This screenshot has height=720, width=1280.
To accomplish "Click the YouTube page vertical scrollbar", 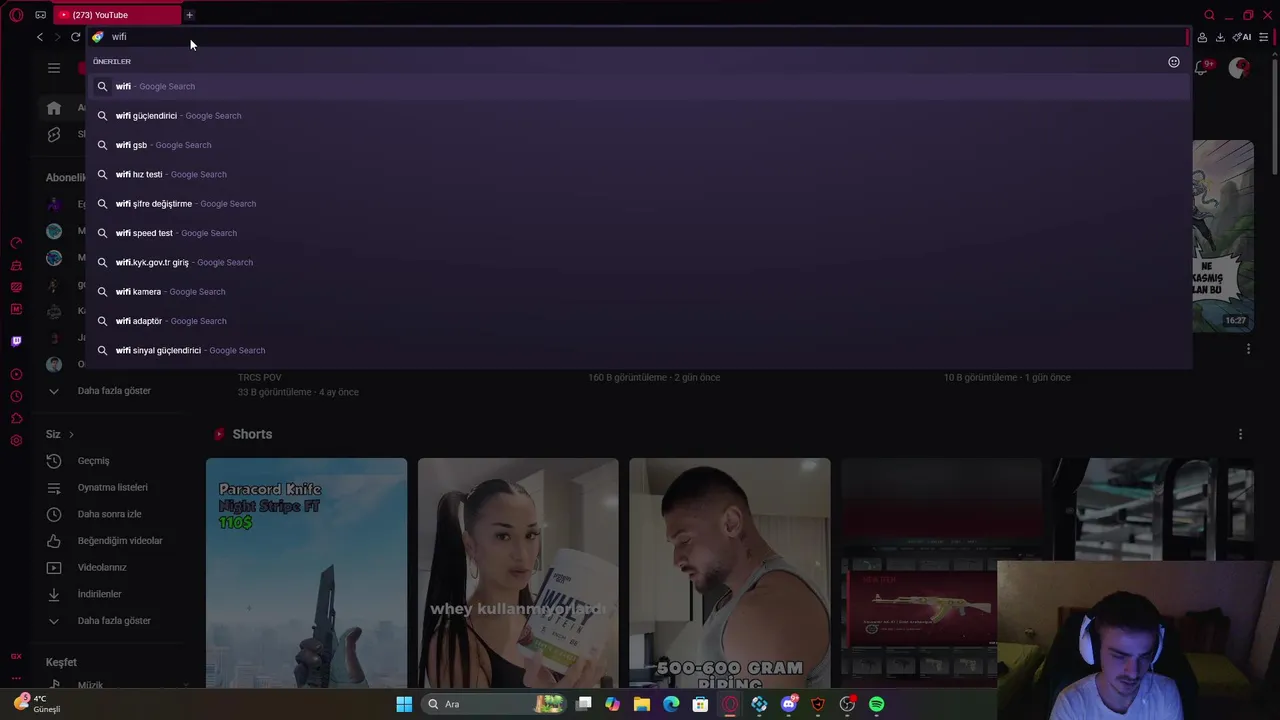I will point(1274,115).
